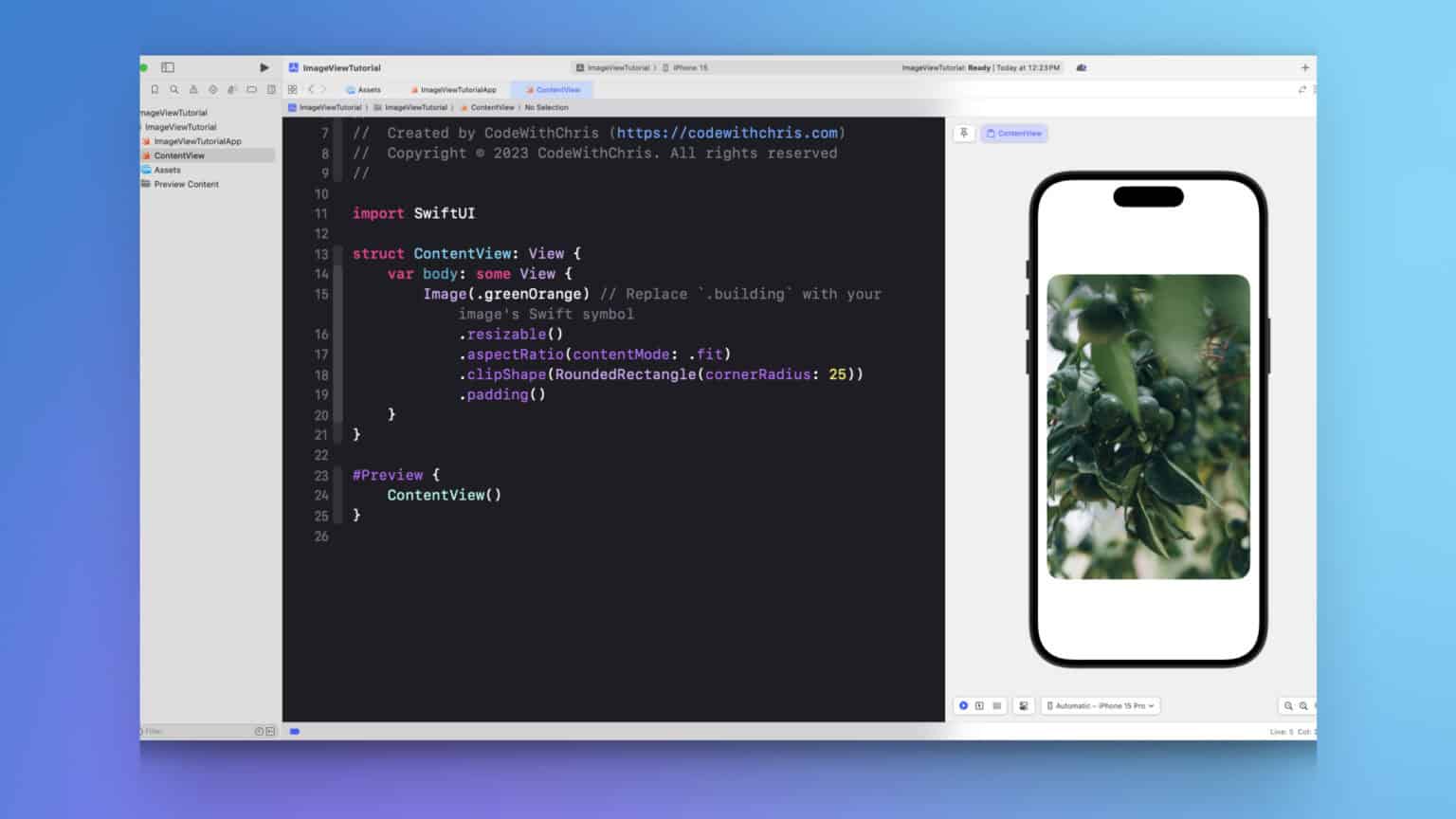Click the ContentView preview chip button
Screen dimensions: 1456x819
coord(1014,134)
